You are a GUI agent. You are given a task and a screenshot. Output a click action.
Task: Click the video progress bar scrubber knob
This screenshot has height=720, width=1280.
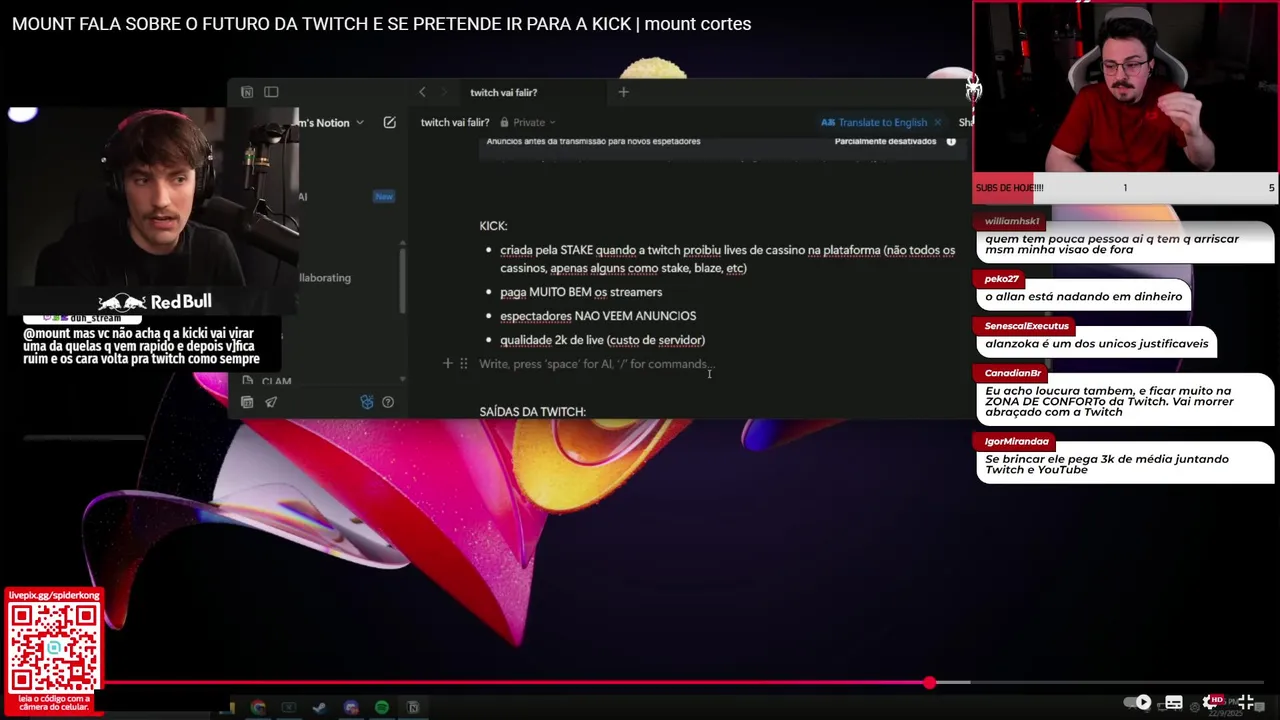(930, 683)
